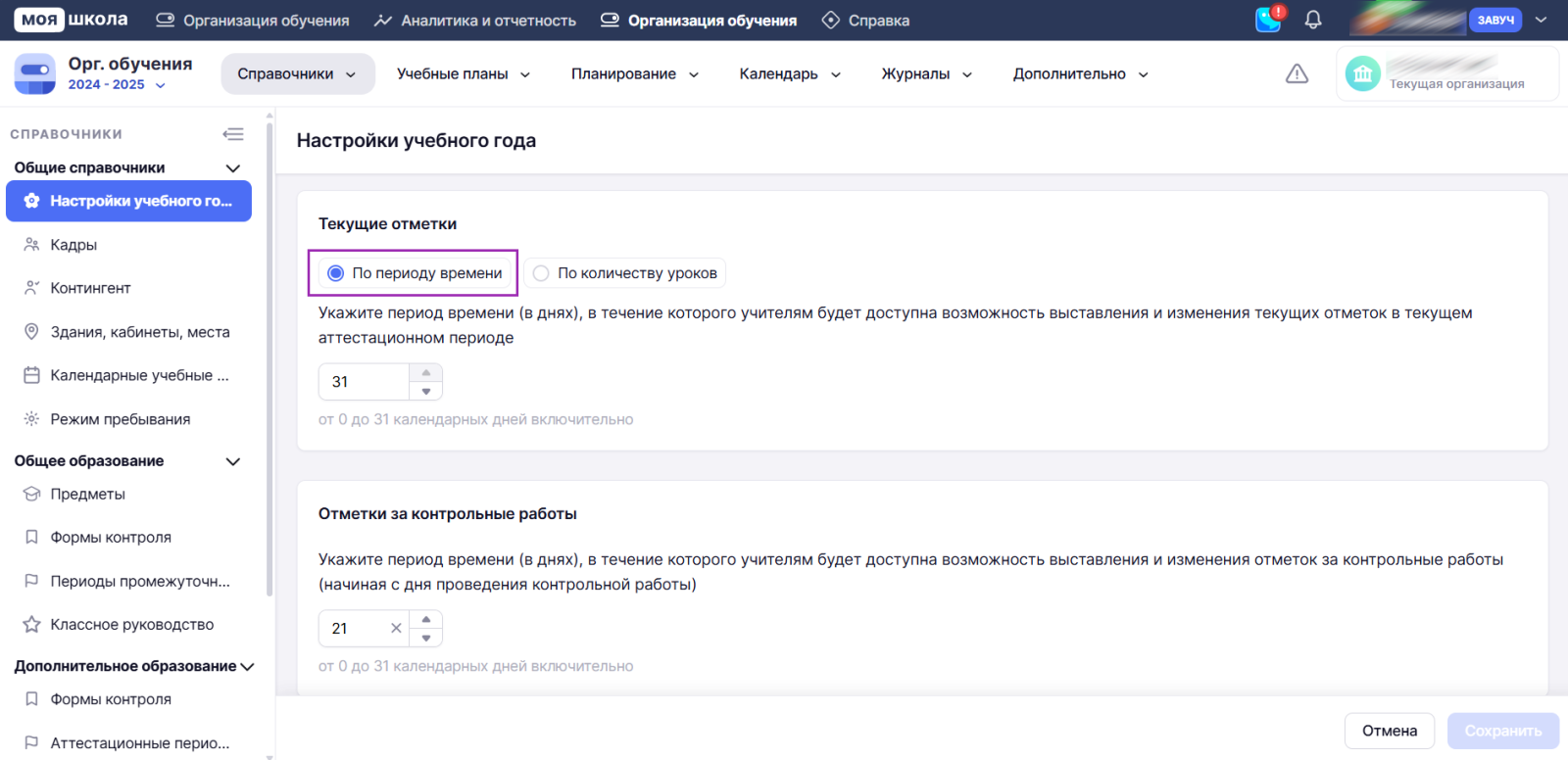Expand the Справочники dropdown menu
This screenshot has height=760, width=1568.
(297, 74)
